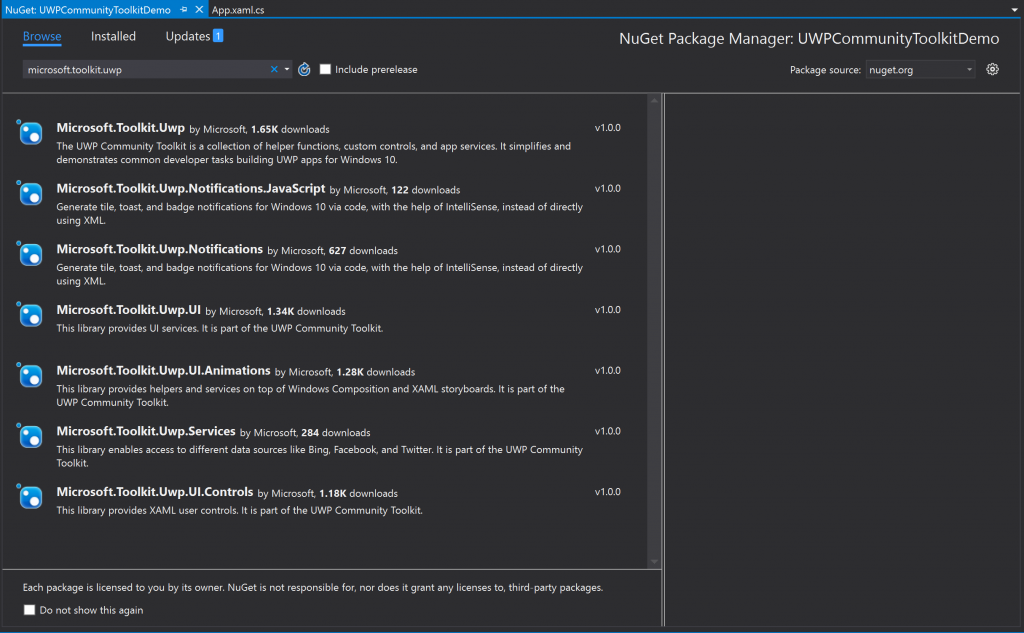Click the Bing, Facebook, and Twitter description text
The height and width of the screenshot is (633, 1024).
coord(319,456)
